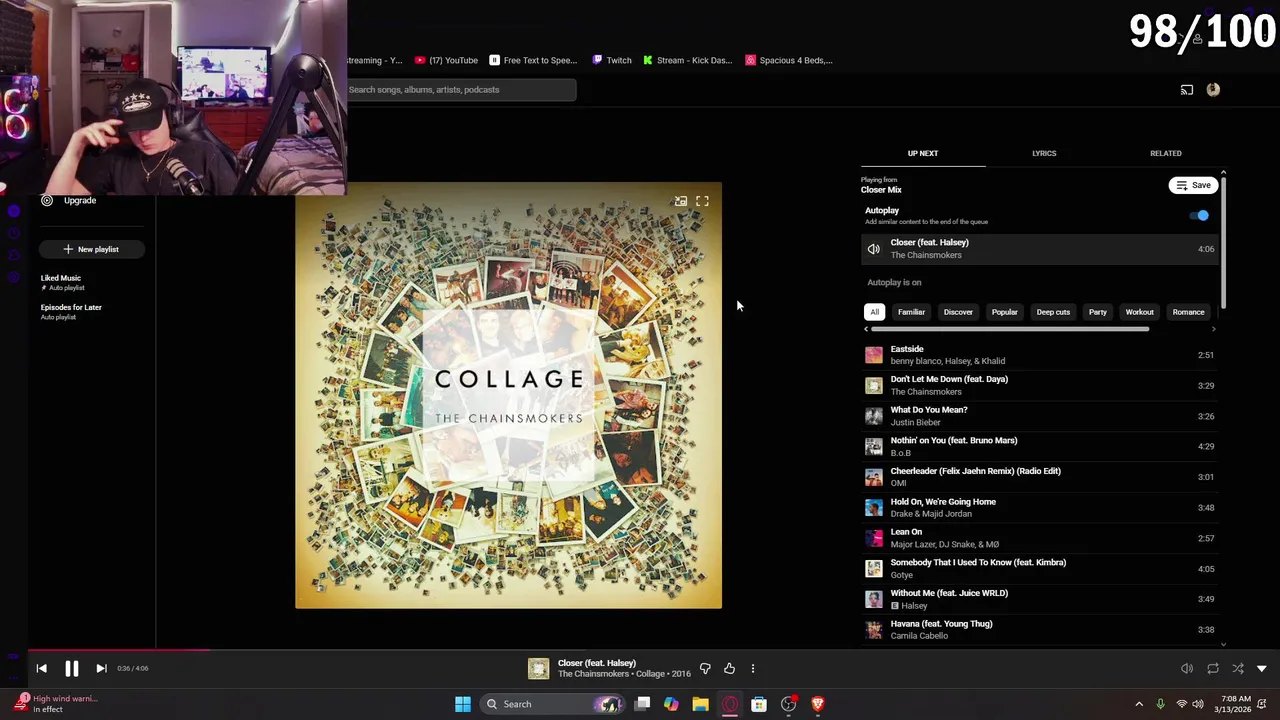Filter the queue by Discover

[958, 312]
